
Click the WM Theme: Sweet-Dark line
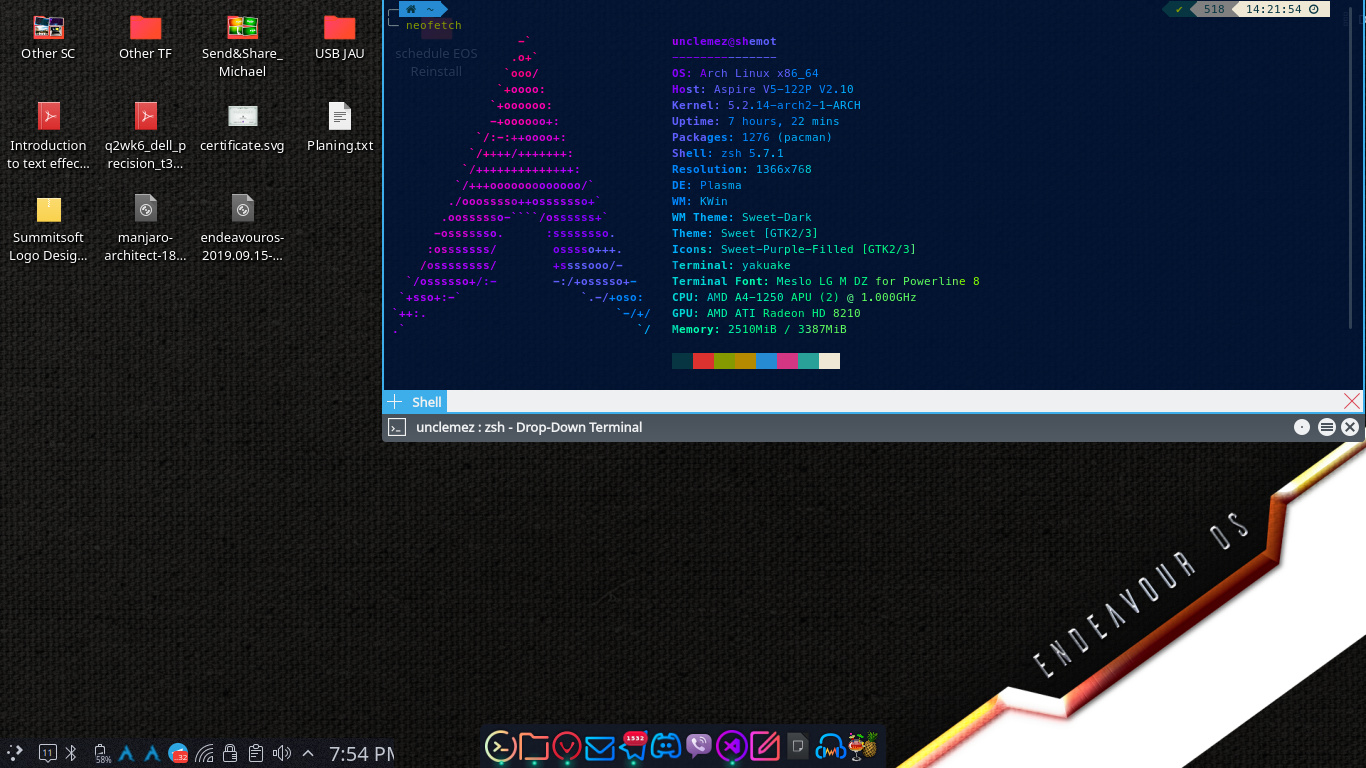pyautogui.click(x=742, y=217)
